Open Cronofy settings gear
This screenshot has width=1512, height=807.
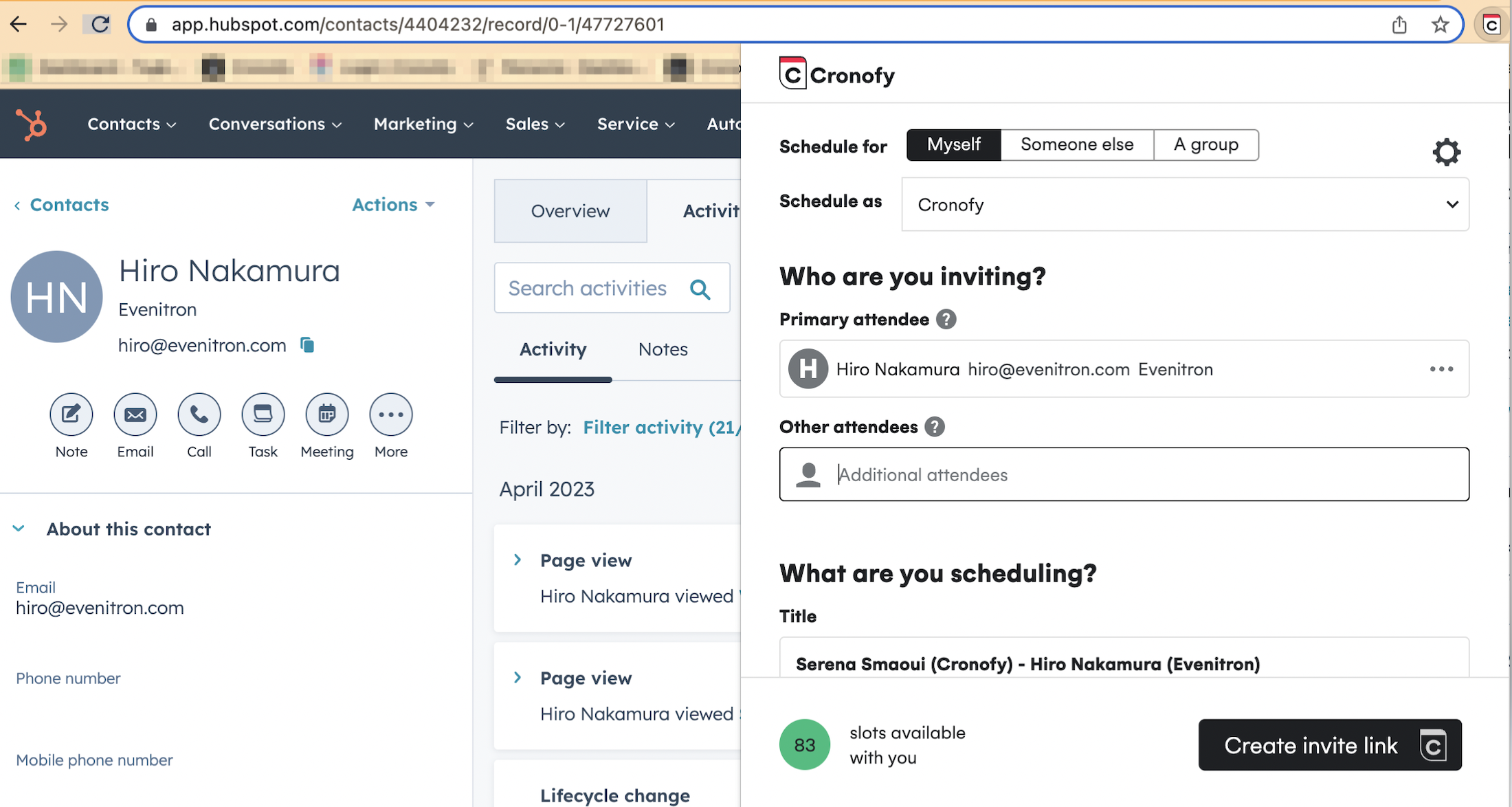tap(1447, 152)
